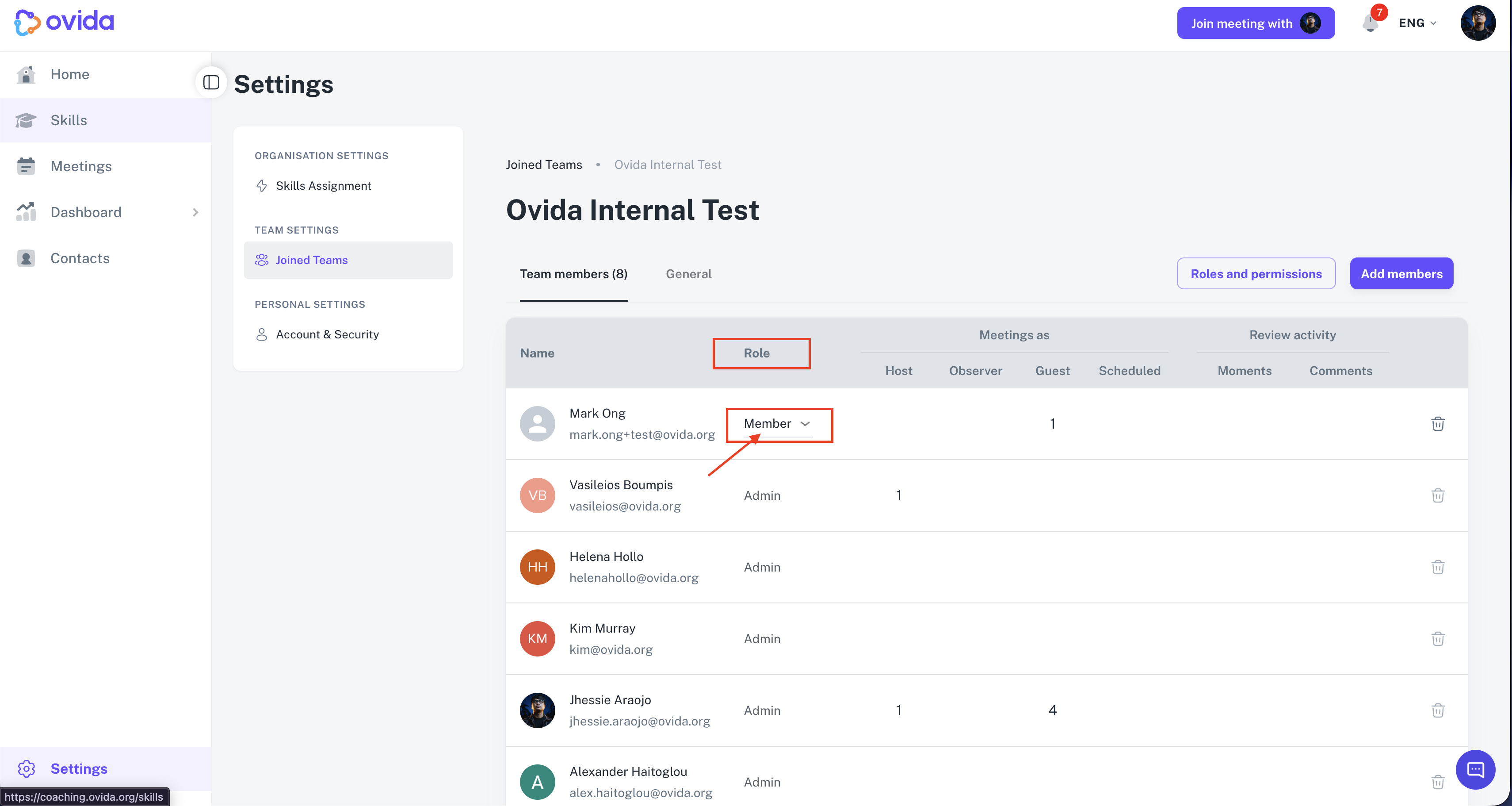Click Mark Ong's default avatar
1512x806 pixels.
(x=537, y=423)
